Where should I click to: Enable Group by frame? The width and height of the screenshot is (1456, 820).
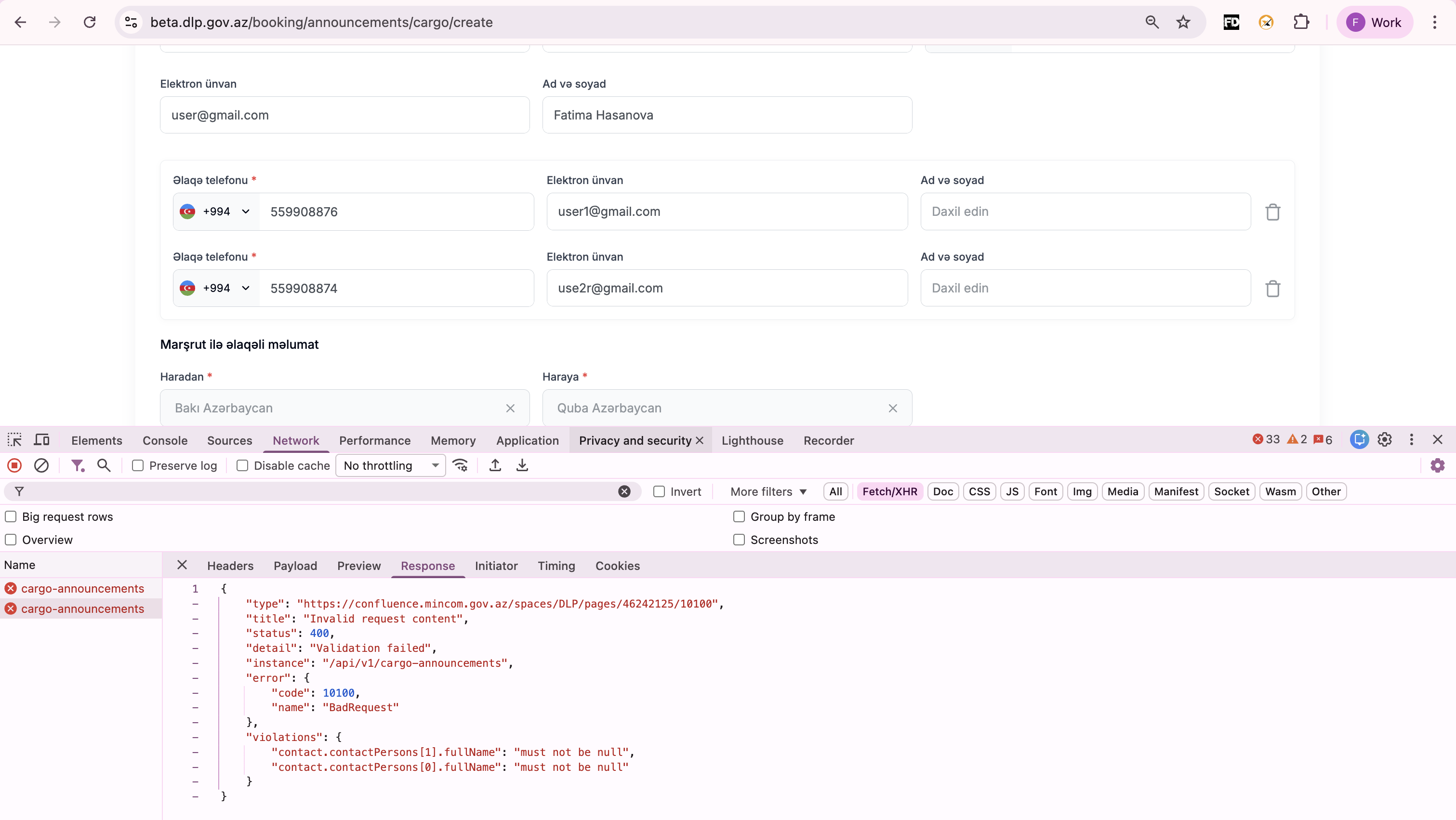pyautogui.click(x=738, y=516)
